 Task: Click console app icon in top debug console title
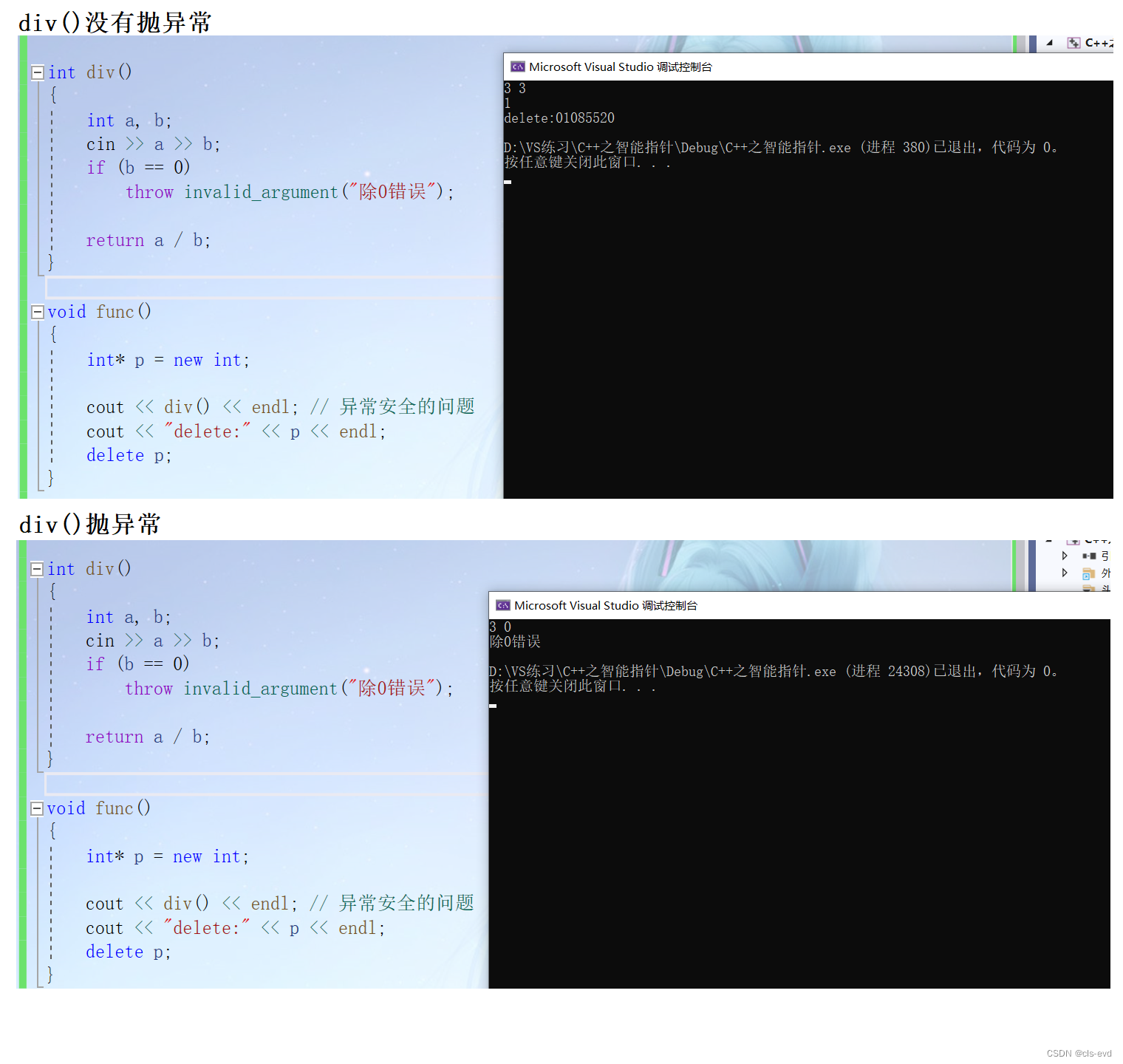(518, 66)
